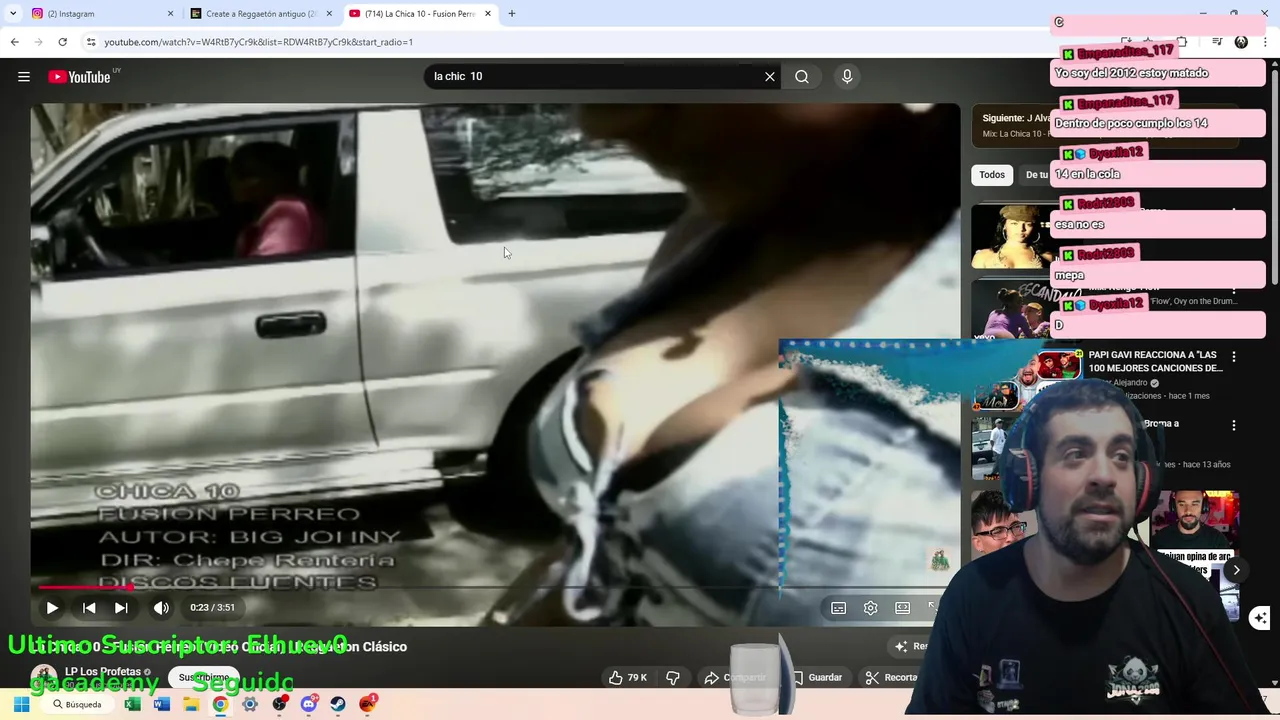Subscribe to LP Los Profetas channel
The height and width of the screenshot is (720, 1280).
click(204, 677)
